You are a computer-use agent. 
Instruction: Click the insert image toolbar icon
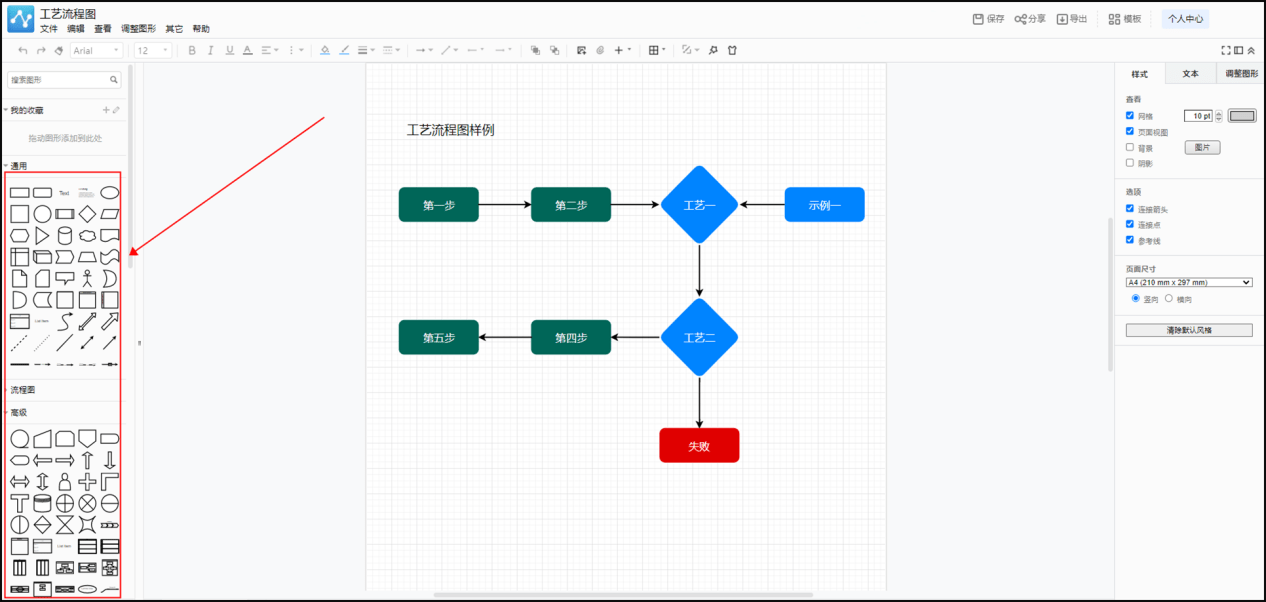[581, 50]
